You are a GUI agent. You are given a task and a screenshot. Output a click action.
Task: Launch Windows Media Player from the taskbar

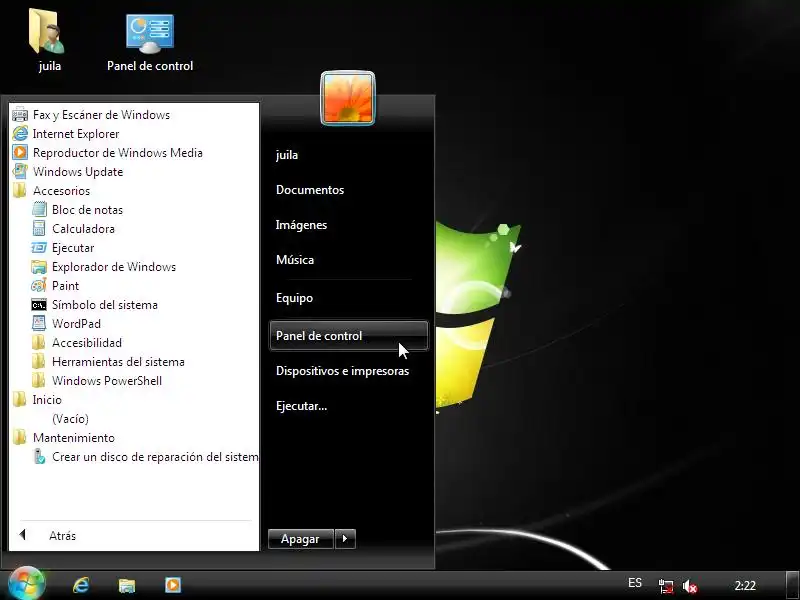[173, 585]
